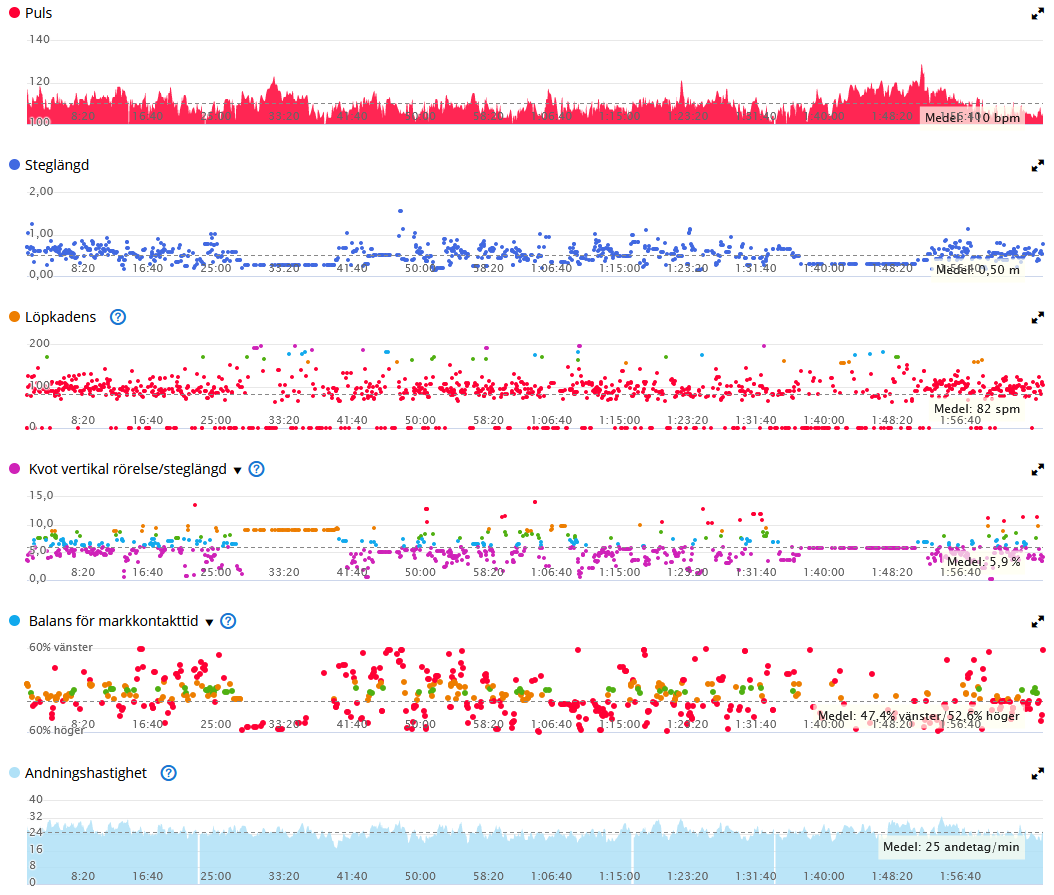Click the Medel 110 bpm label
This screenshot has width=1054, height=895.
tap(972, 118)
